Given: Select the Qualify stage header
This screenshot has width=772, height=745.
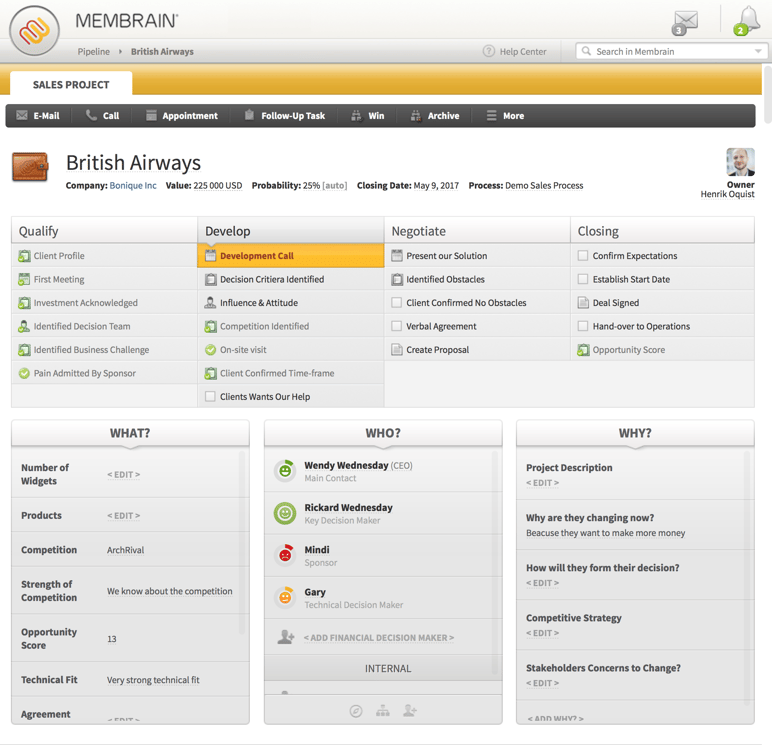Looking at the screenshot, I should (104, 230).
